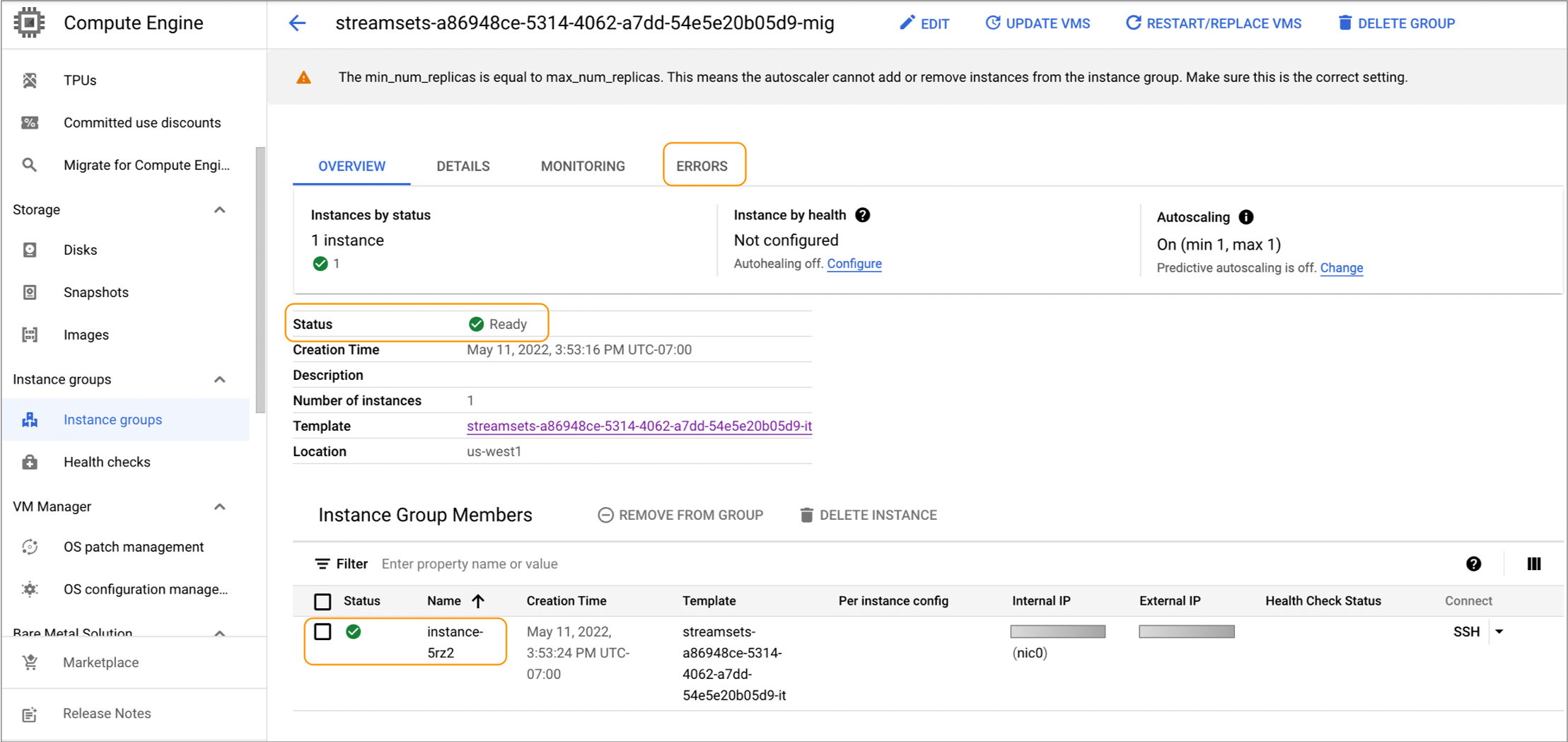Click the sidebar vertical scrollbar

[x=260, y=280]
